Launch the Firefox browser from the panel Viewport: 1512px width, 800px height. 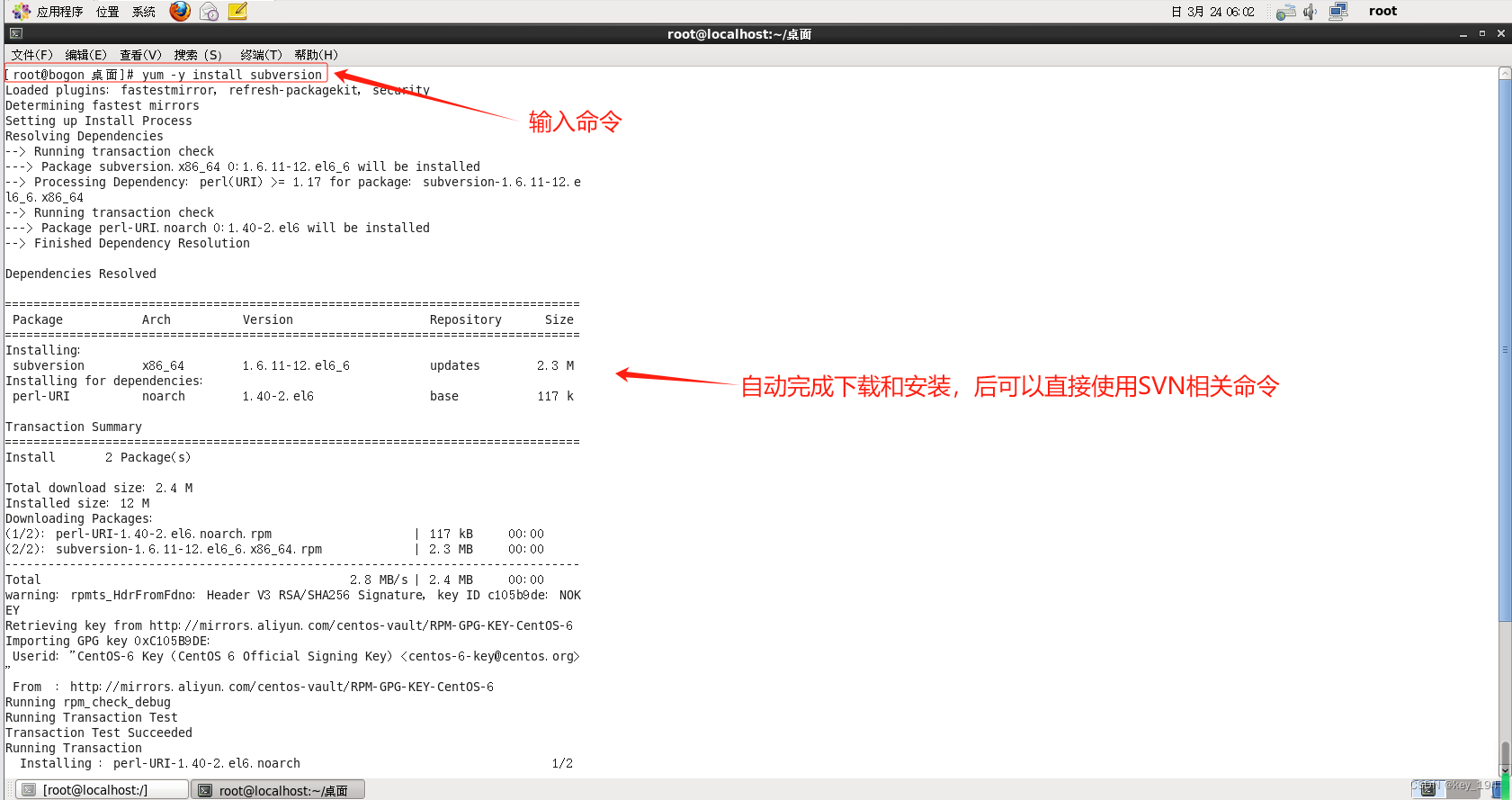coord(180,11)
